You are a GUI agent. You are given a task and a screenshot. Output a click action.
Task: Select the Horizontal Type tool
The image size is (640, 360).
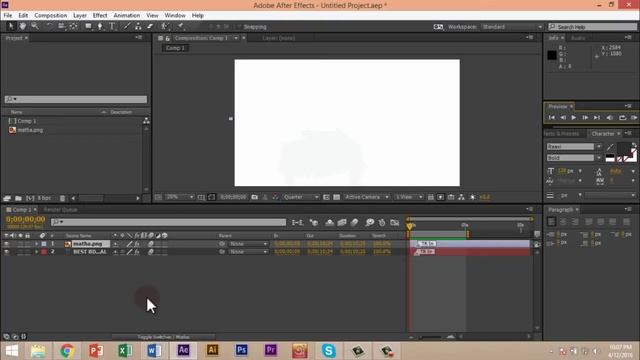[112, 27]
